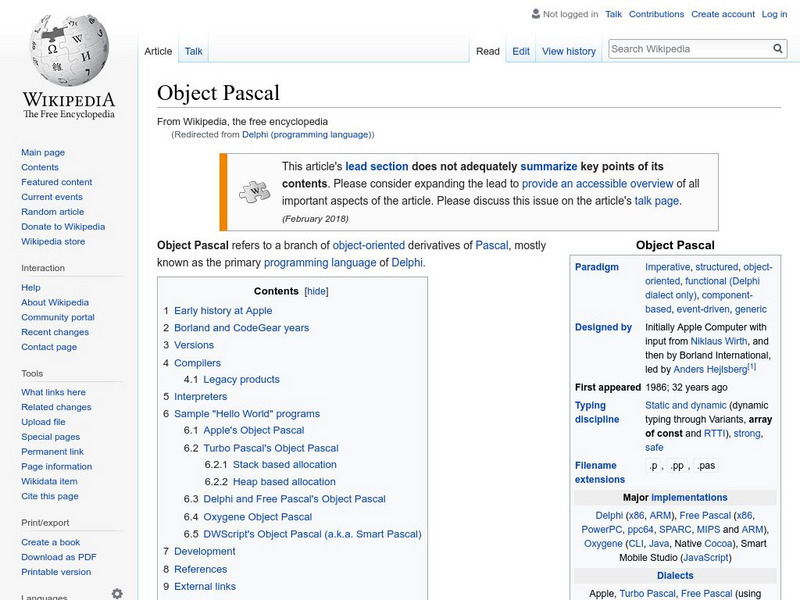Click the lead section link in notice
The width and height of the screenshot is (800, 600).
click(377, 166)
